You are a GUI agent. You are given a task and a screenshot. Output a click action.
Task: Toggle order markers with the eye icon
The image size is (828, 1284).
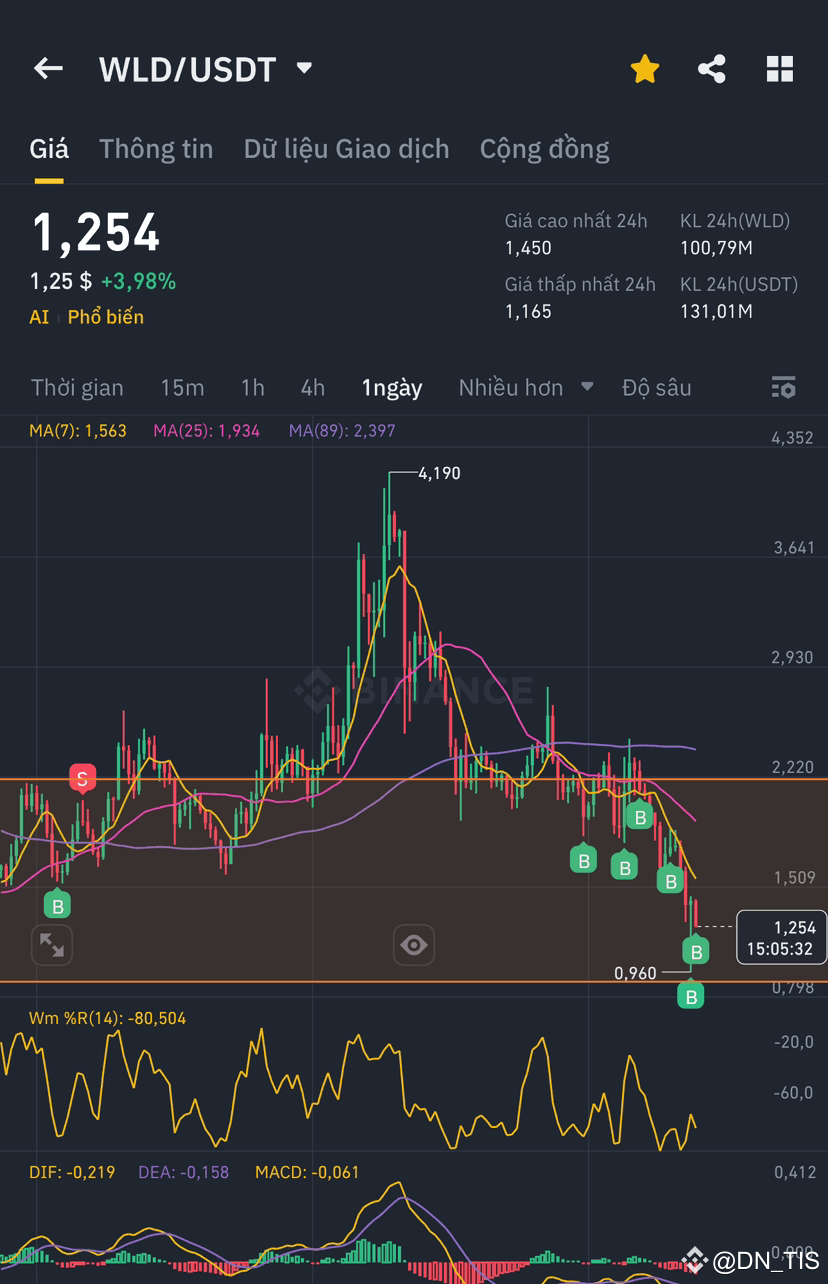[413, 944]
